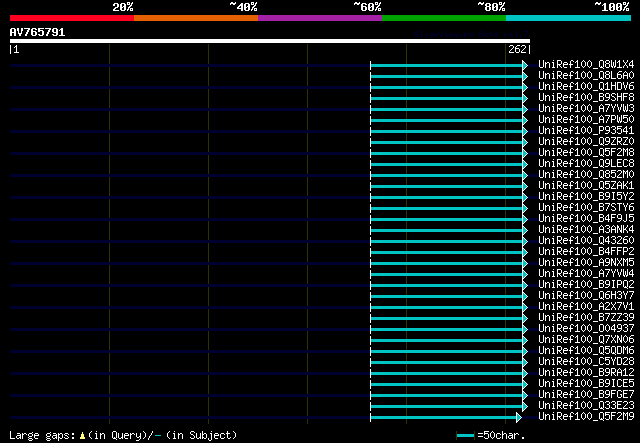Image resolution: width=640 pixels, height=443 pixels.
Task: Select the UniRef100_B7ZZ39 label
Action: point(586,318)
